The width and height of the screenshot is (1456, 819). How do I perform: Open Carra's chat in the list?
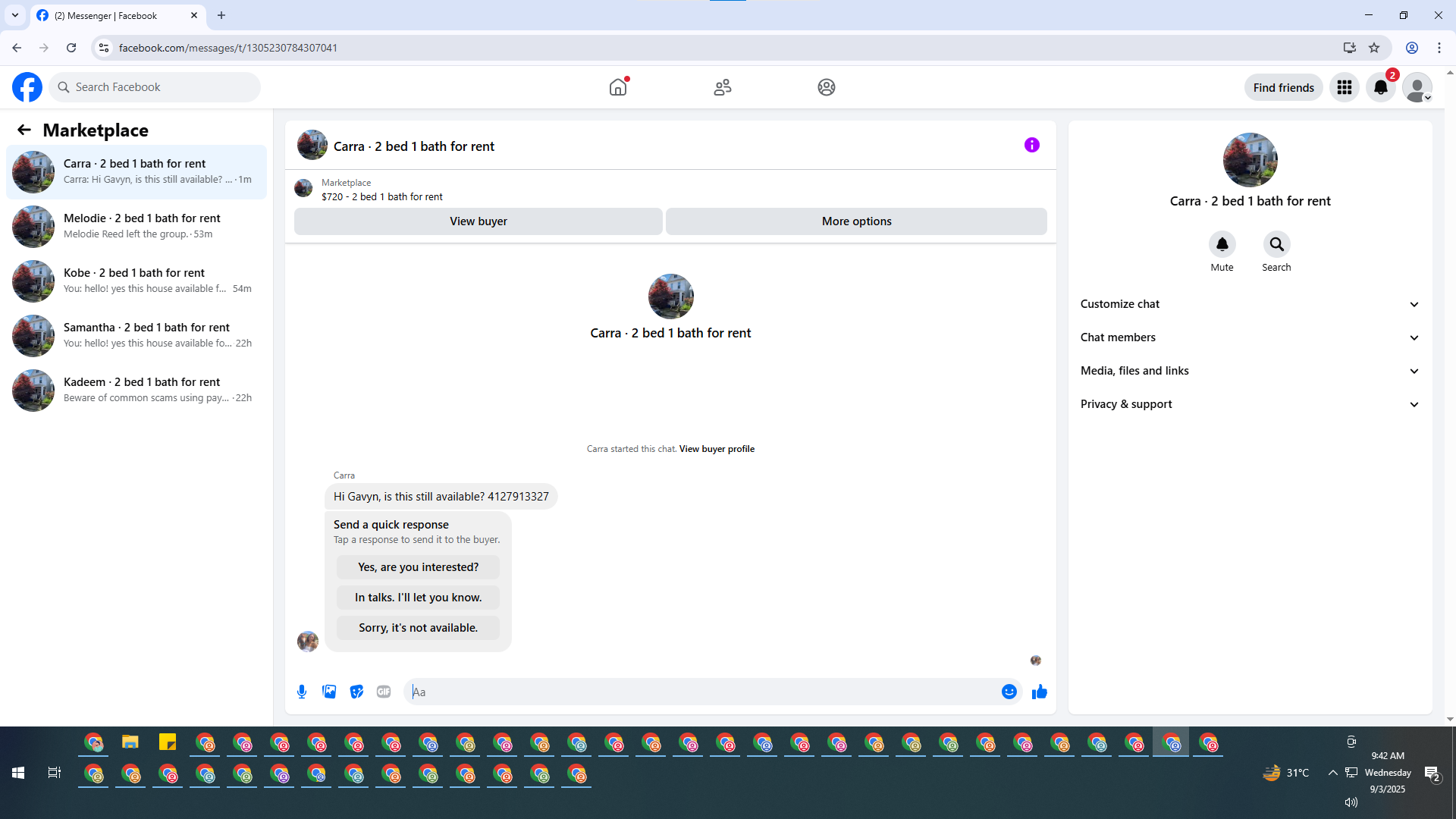(136, 172)
